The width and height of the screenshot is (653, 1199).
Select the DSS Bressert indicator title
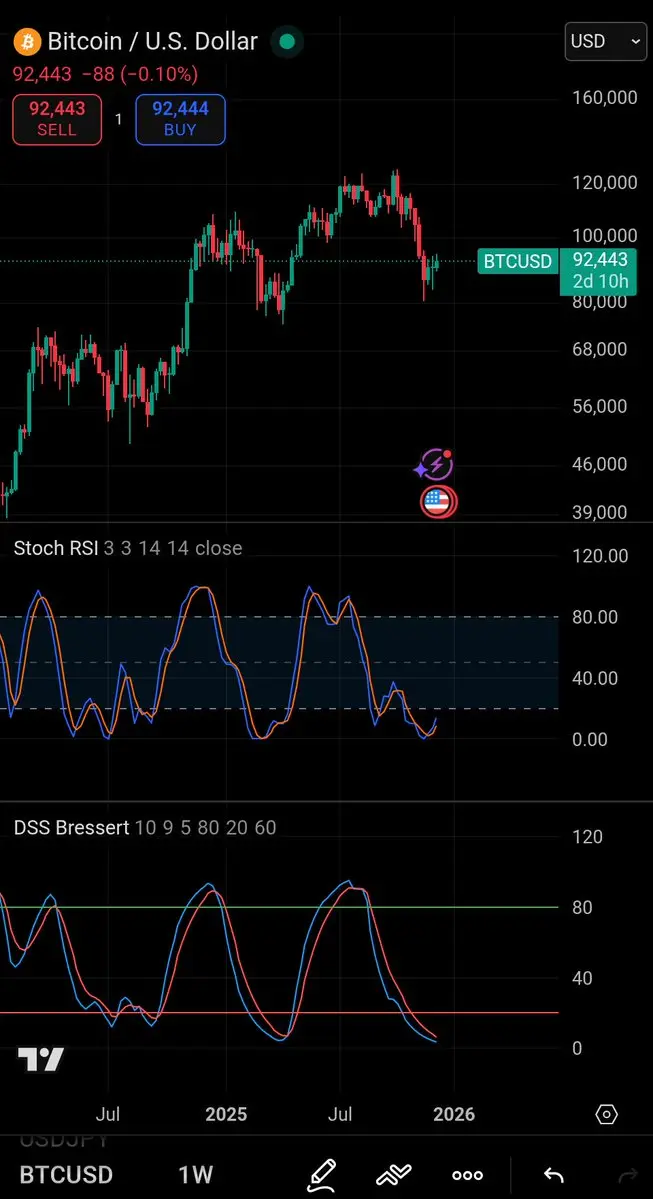pyautogui.click(x=71, y=827)
